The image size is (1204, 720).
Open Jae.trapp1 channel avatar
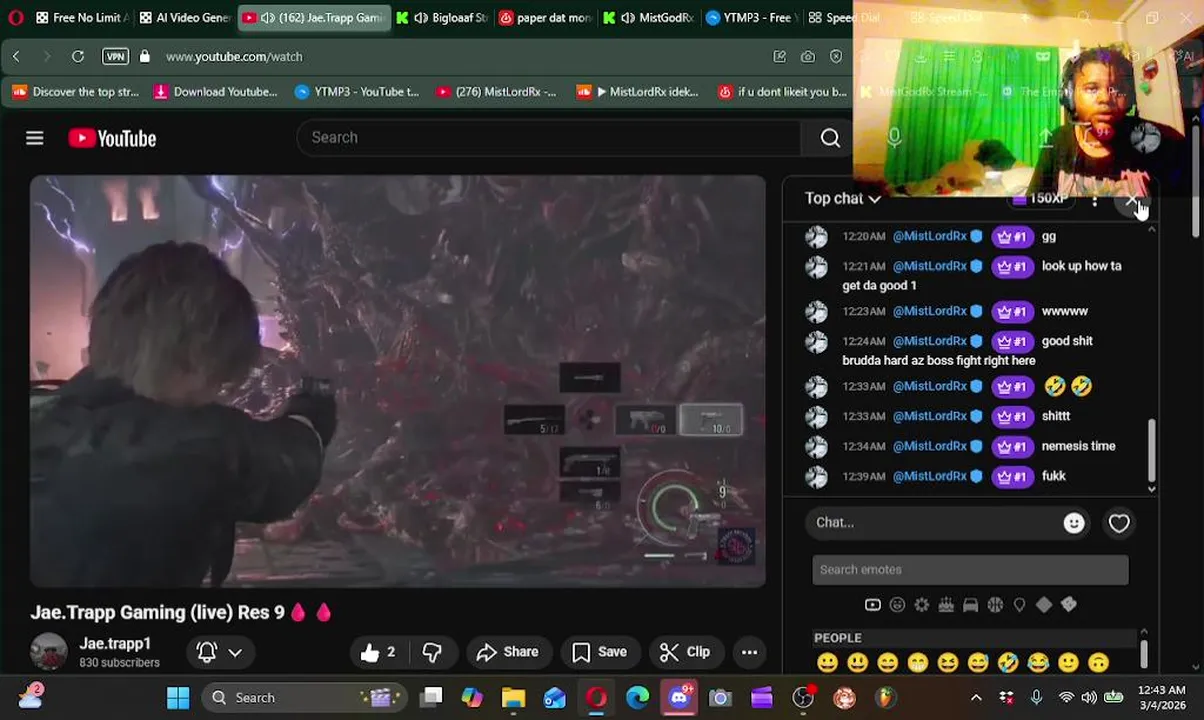[48, 652]
